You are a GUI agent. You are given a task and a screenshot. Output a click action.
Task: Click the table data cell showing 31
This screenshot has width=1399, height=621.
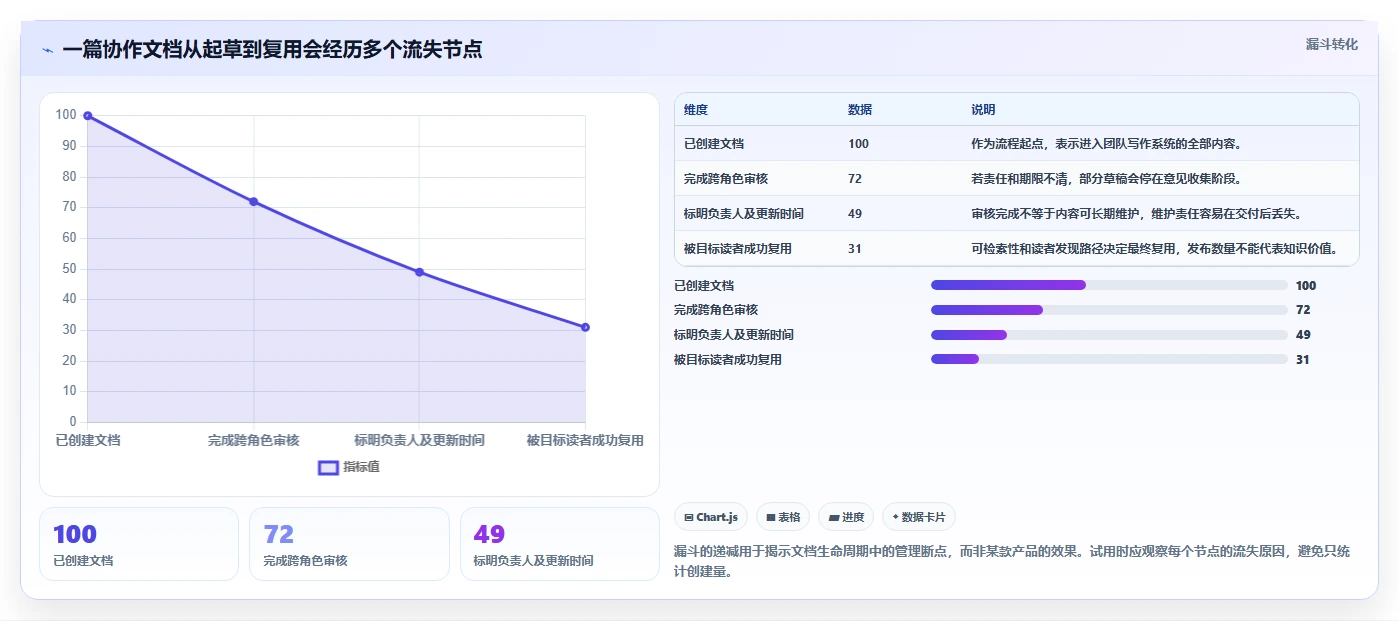[855, 249]
